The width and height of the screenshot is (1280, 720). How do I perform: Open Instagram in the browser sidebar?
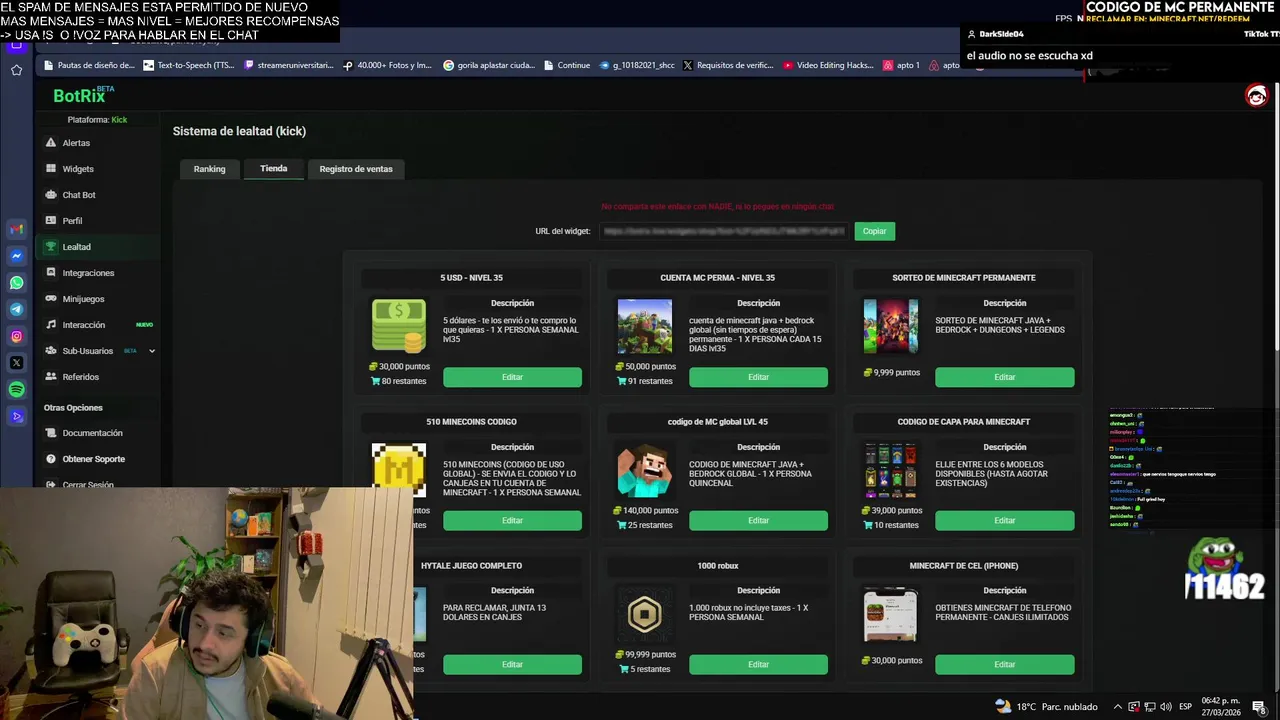[16, 337]
